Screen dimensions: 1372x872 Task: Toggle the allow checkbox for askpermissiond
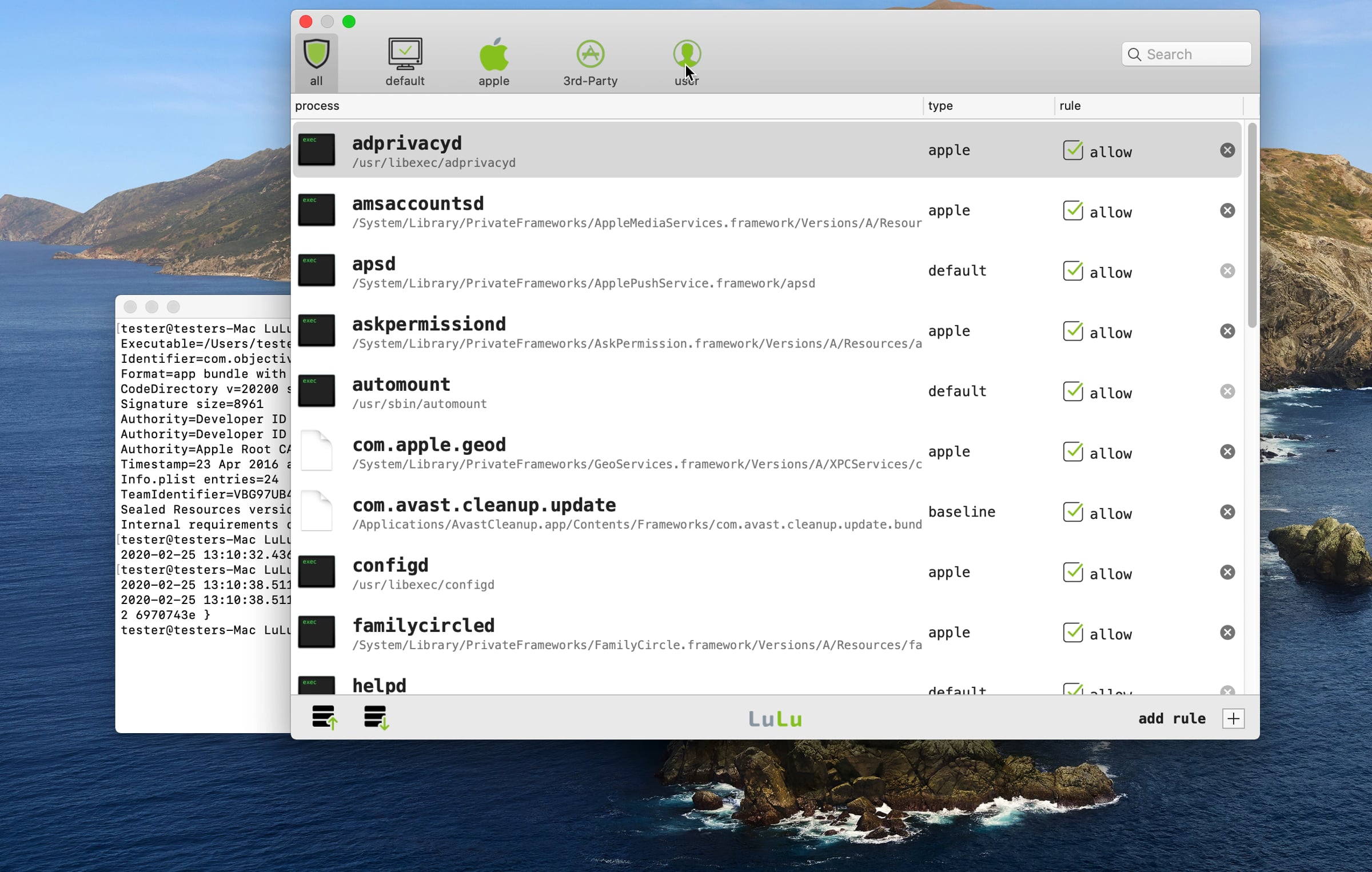click(1072, 331)
